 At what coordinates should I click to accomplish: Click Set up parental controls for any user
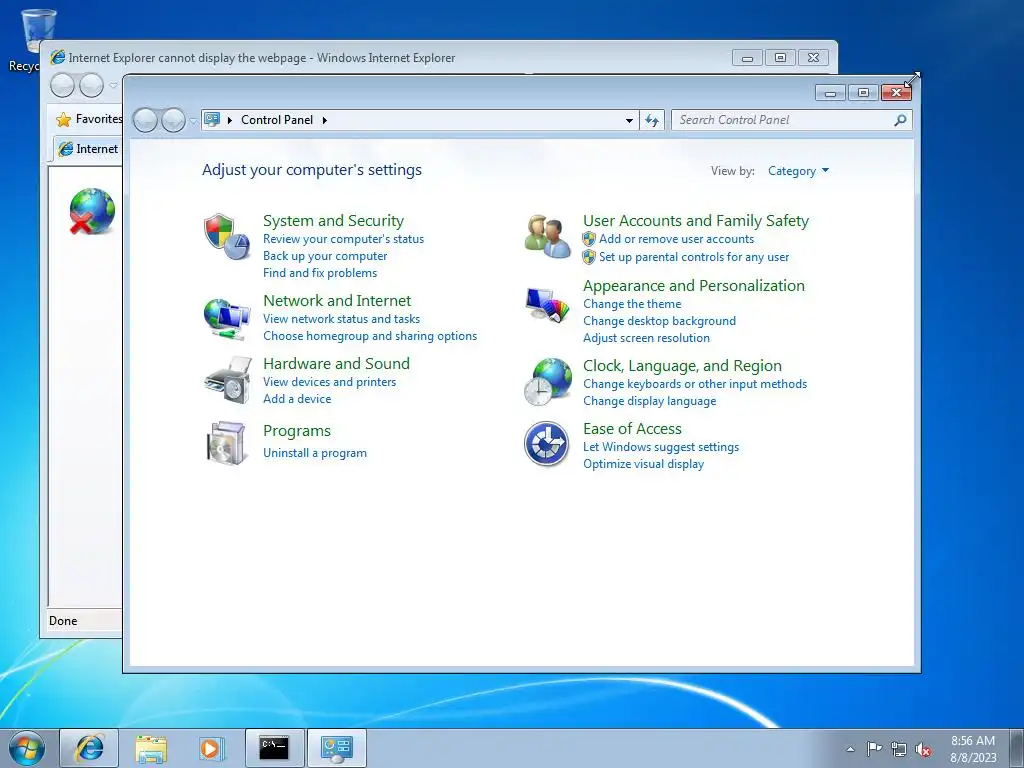(694, 257)
